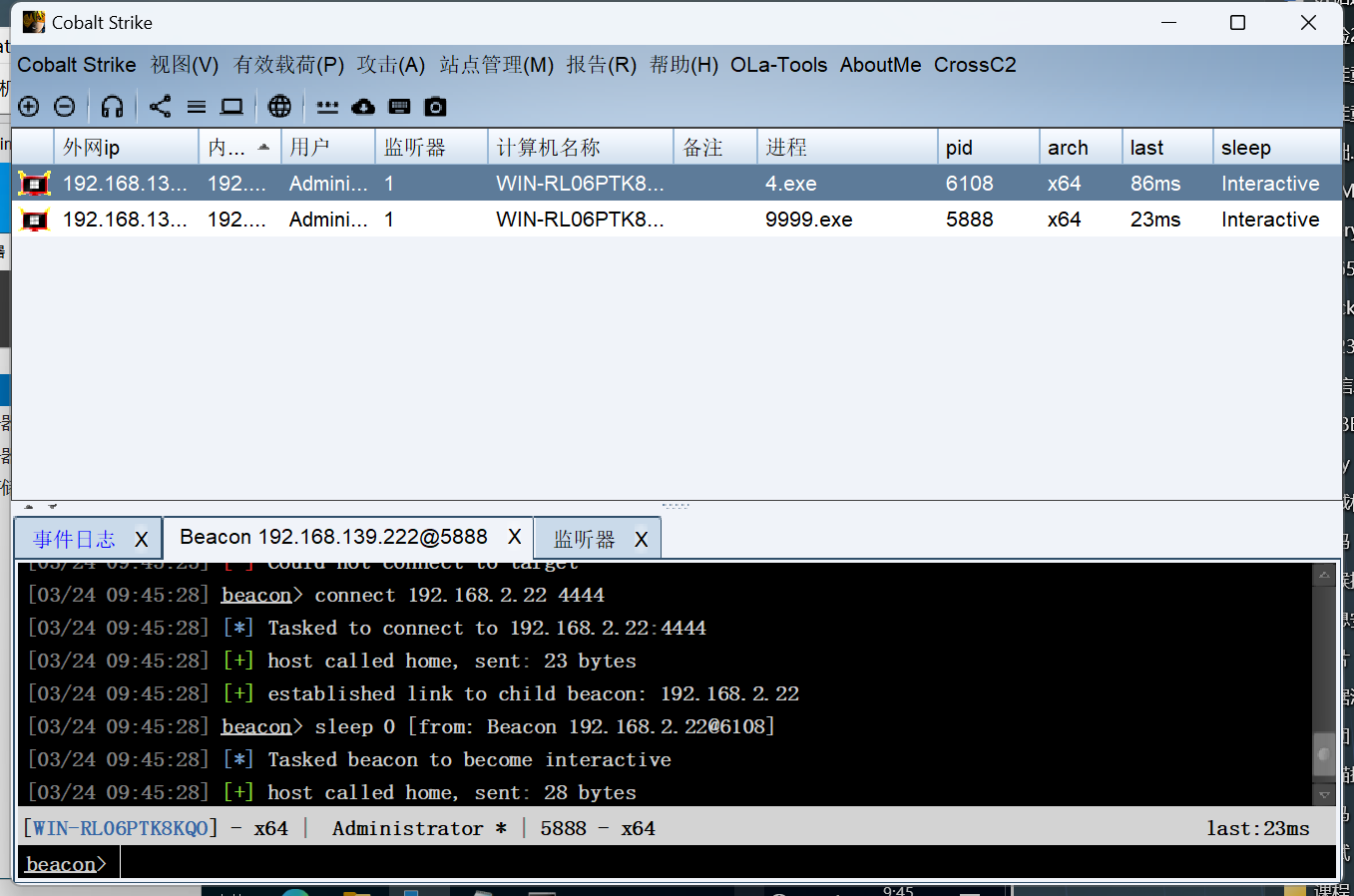Close the Beacon 192.168.139.222@5888 tab
Image resolution: width=1354 pixels, height=896 pixels.
[x=515, y=537]
